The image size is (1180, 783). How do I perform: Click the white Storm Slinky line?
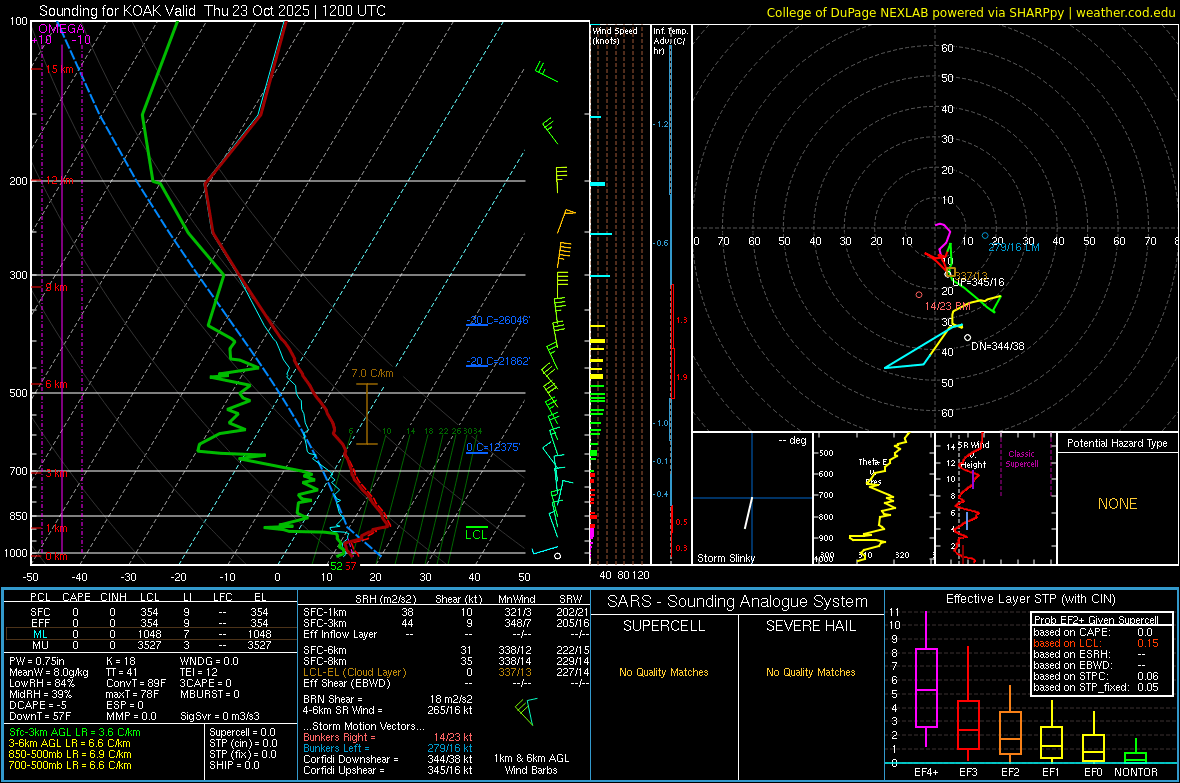click(x=749, y=513)
